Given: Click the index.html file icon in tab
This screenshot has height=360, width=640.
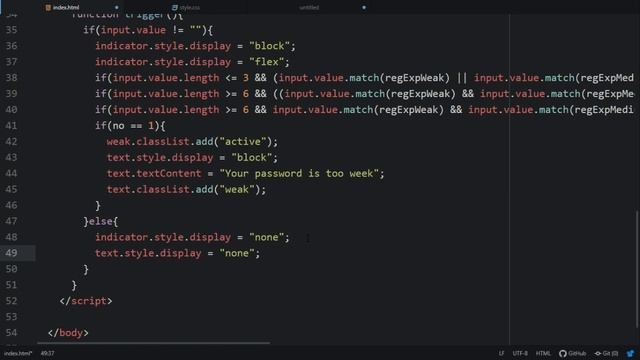Looking at the screenshot, I should coord(48,7).
